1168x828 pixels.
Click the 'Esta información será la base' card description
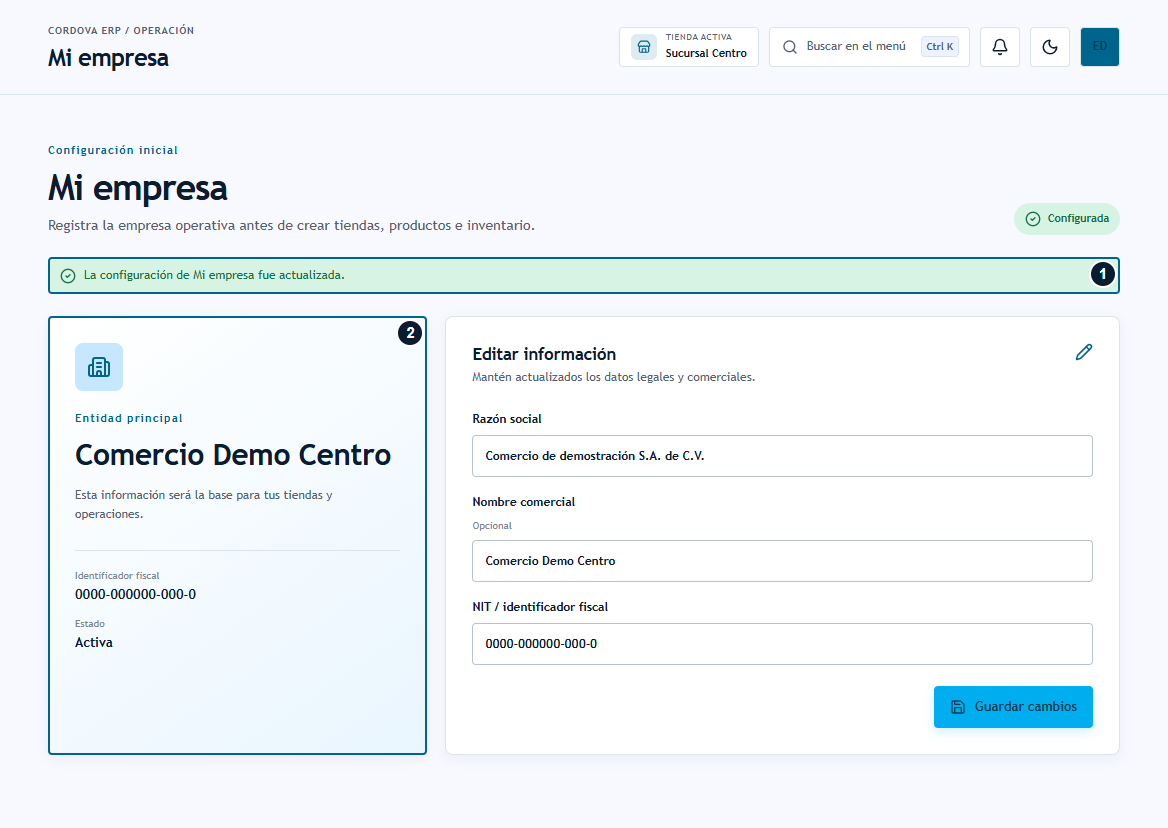pos(203,504)
